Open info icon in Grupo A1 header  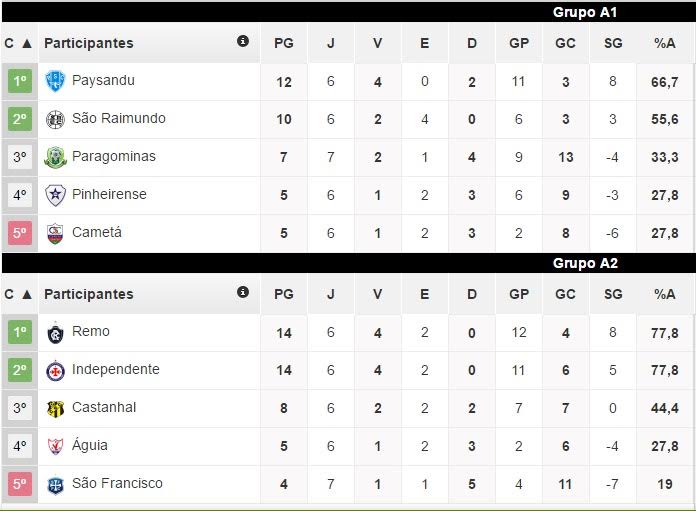point(242,42)
